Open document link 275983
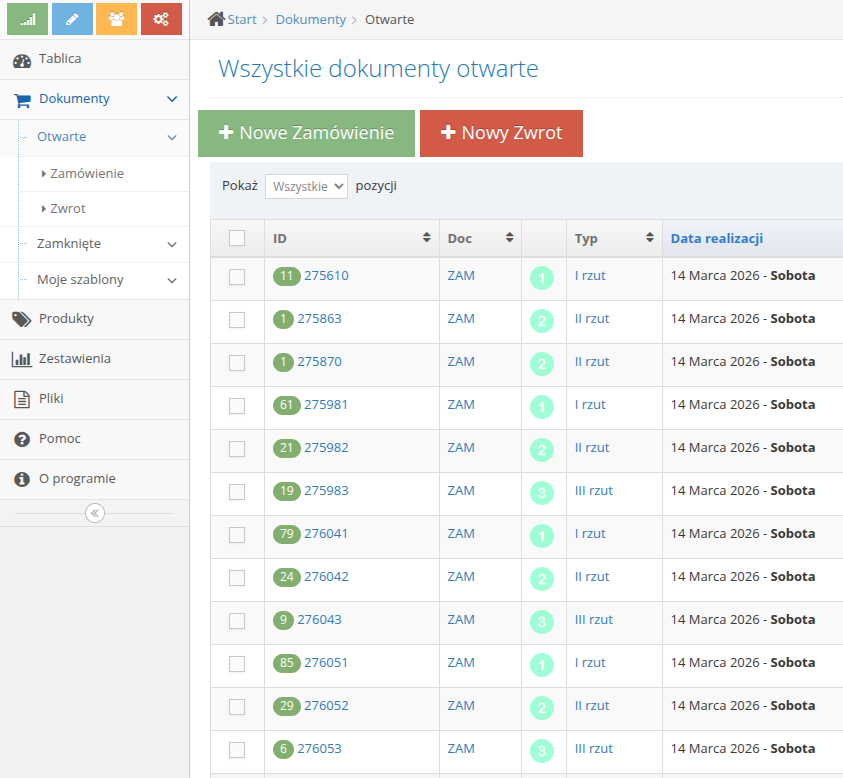This screenshot has height=778, width=843. click(326, 491)
